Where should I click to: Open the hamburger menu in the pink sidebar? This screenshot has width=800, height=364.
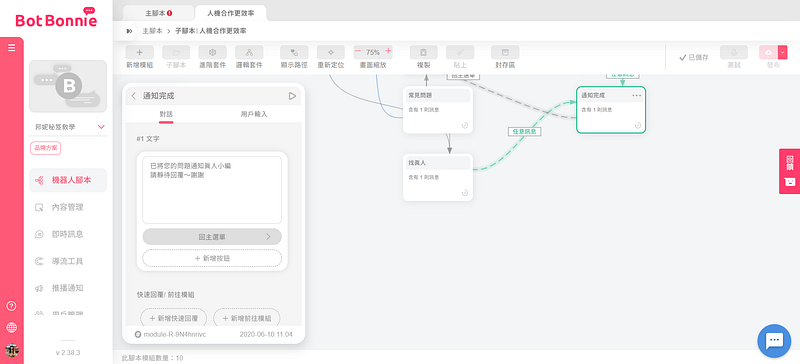click(12, 48)
